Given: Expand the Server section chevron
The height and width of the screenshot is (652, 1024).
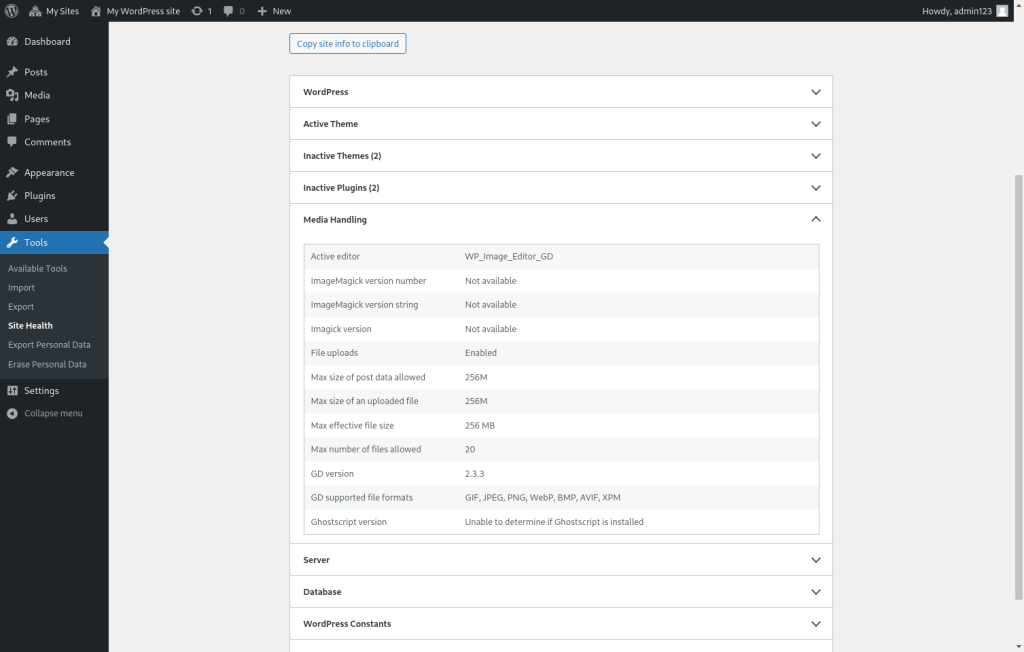Looking at the screenshot, I should [816, 560].
